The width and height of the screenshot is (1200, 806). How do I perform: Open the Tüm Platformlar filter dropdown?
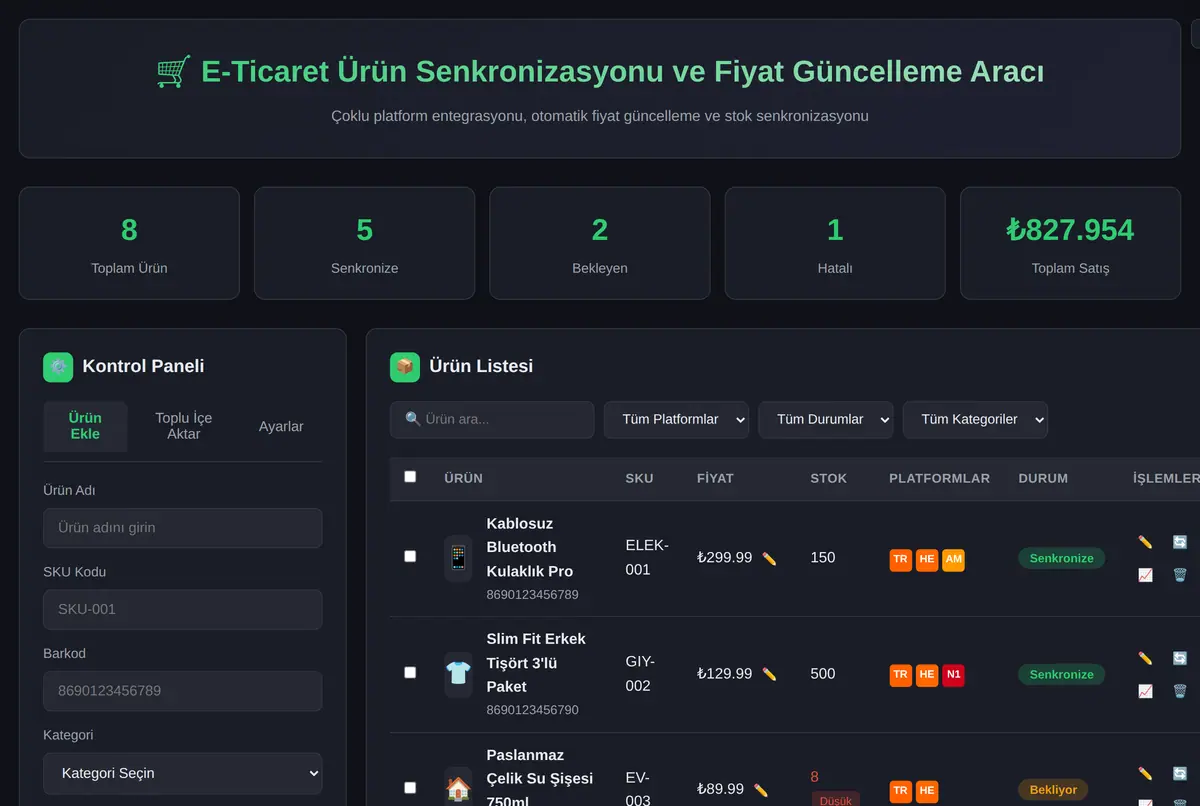[676, 420]
